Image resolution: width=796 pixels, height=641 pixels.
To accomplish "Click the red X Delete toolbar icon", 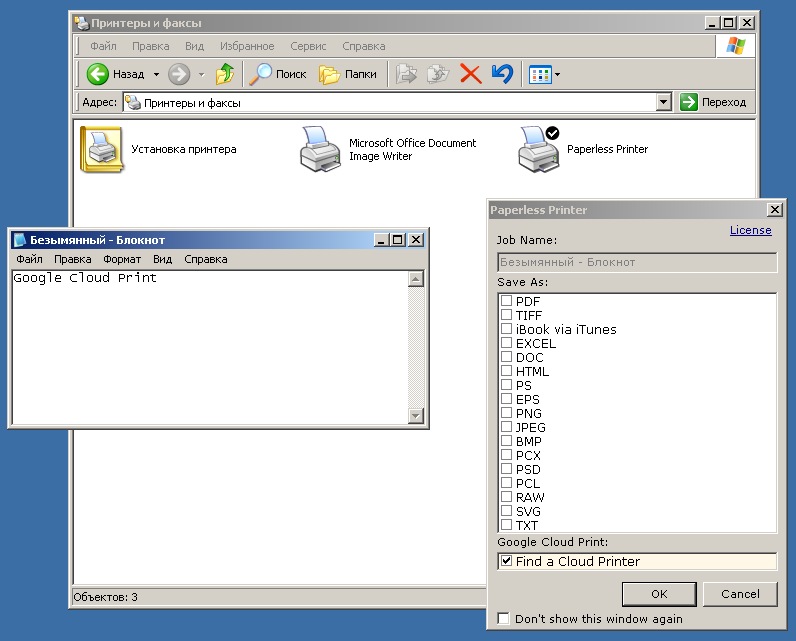I will click(471, 74).
